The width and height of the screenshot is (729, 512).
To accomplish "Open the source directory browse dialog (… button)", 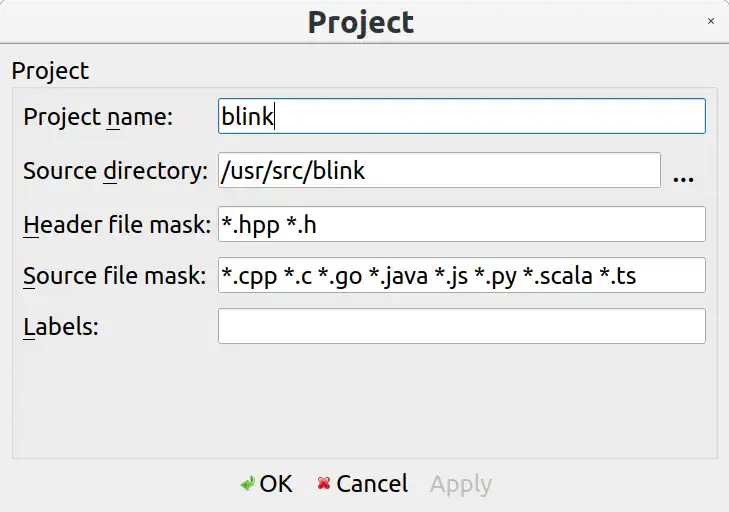I will pos(683,172).
